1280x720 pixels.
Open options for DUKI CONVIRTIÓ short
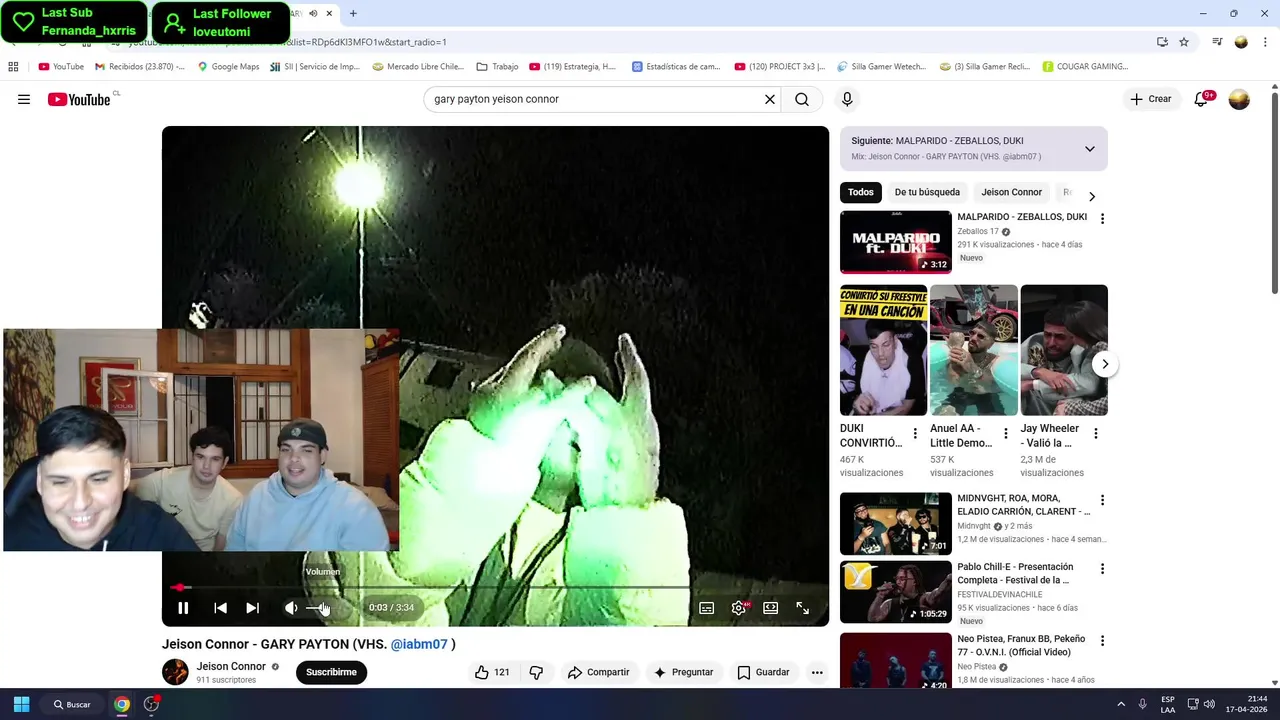click(914, 434)
